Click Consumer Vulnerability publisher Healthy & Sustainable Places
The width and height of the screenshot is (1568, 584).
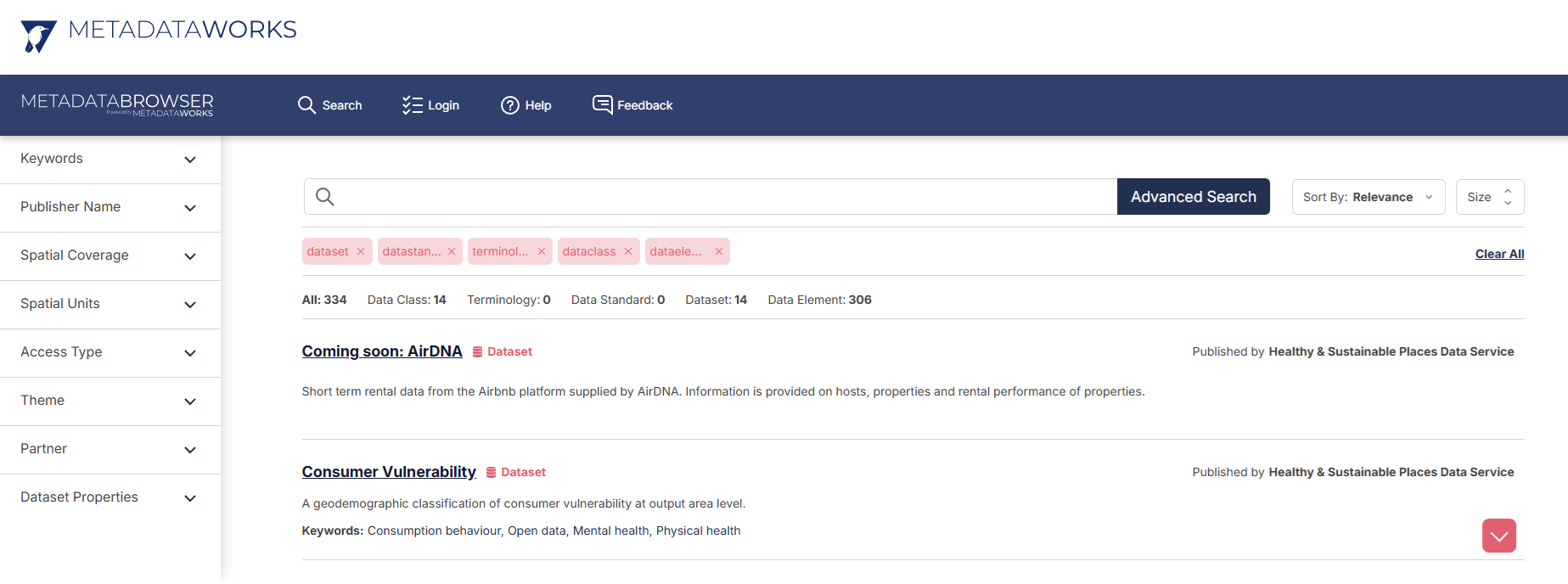1391,472
